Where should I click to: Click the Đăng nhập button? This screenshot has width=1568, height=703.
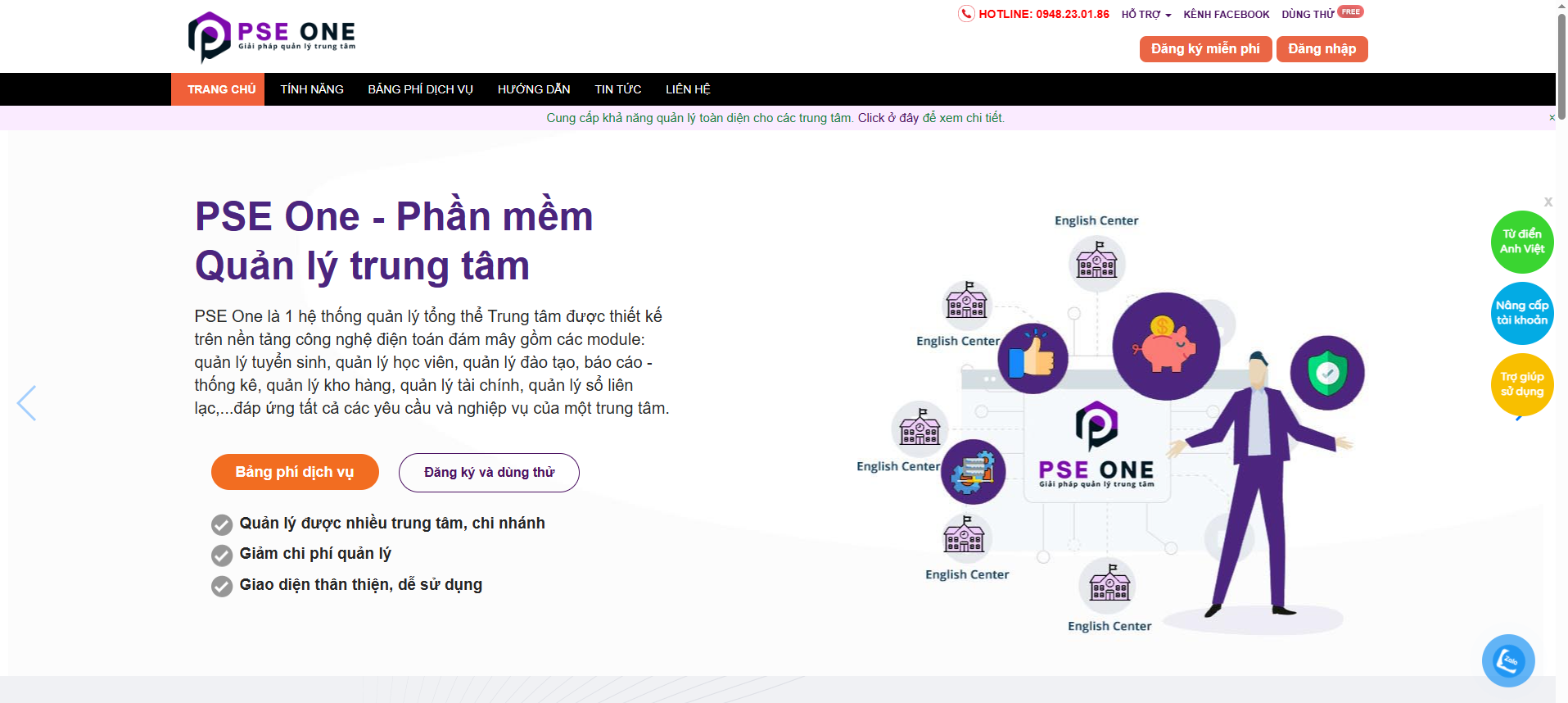coord(1322,49)
